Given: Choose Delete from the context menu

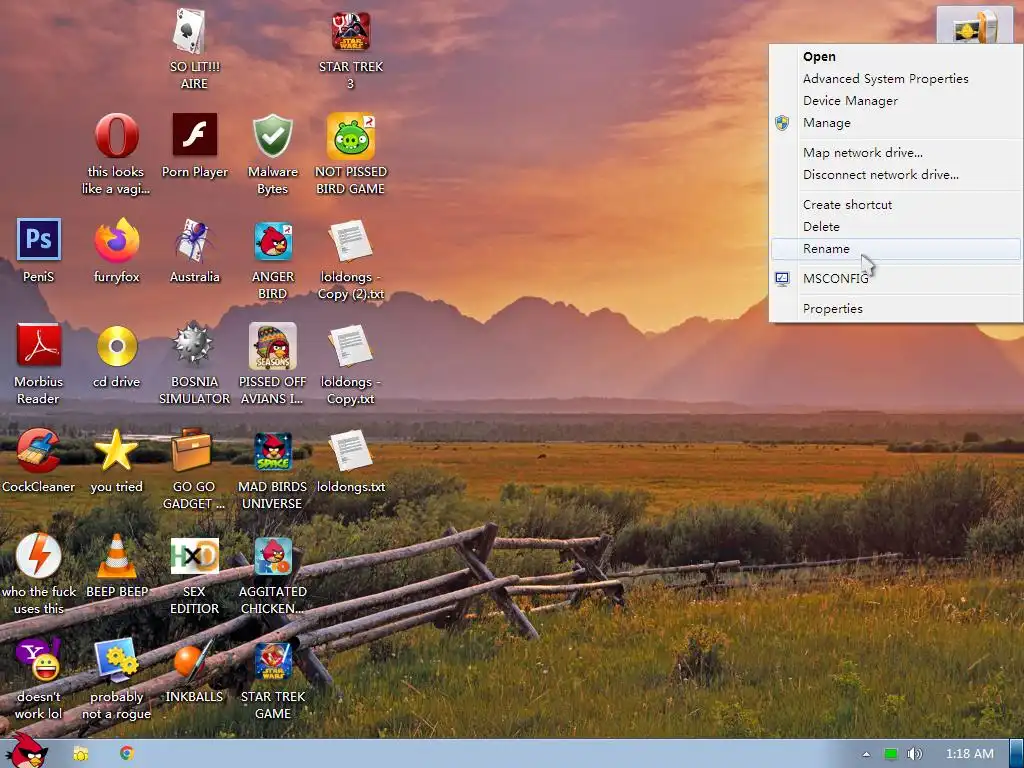Looking at the screenshot, I should (895, 227).
